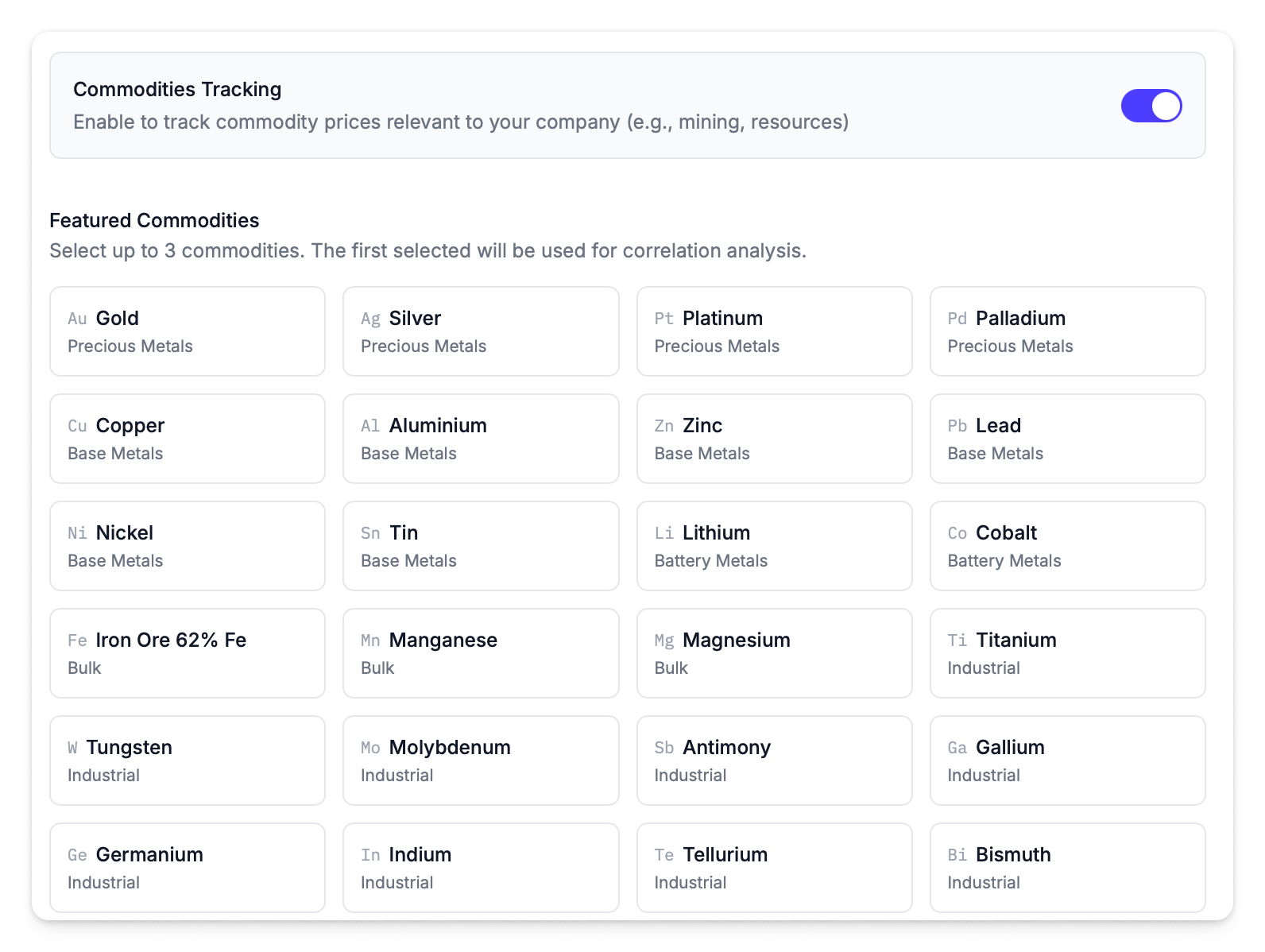Choose the Aluminium commodity card
The width and height of the screenshot is (1265, 952).
[x=481, y=439]
